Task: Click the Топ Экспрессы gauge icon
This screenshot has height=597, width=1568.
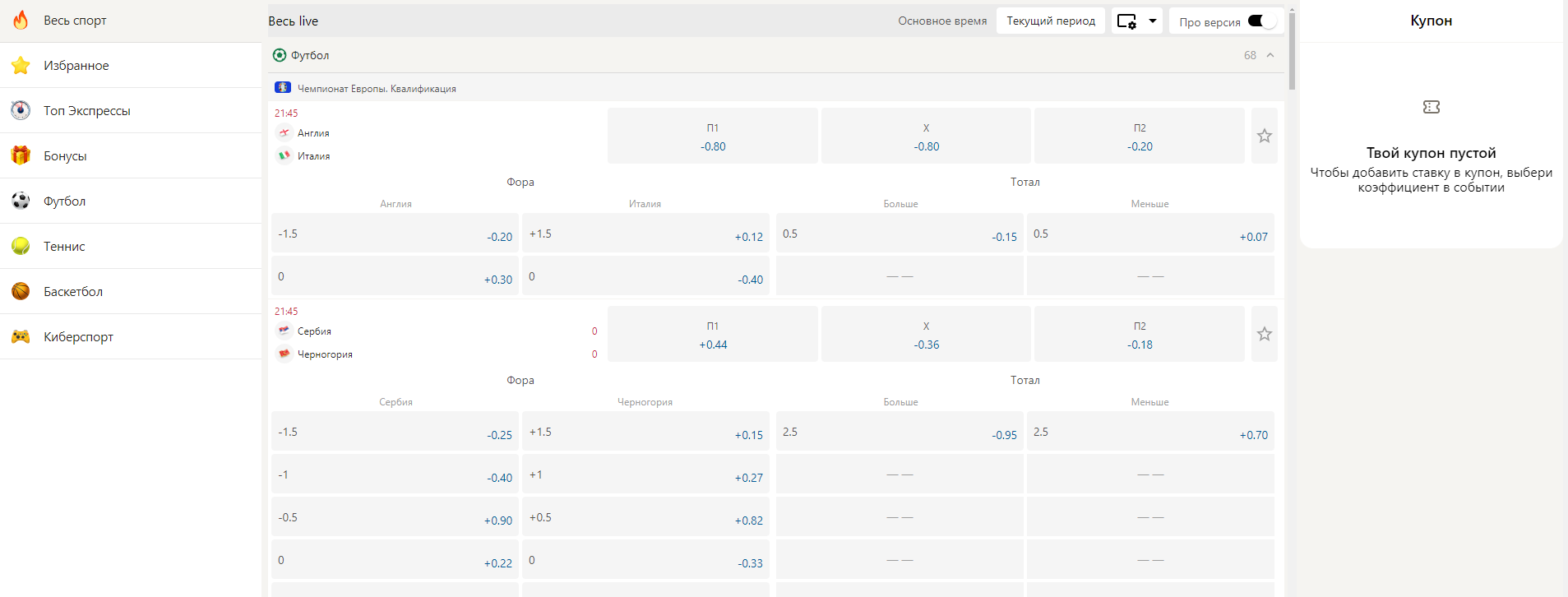Action: [x=21, y=110]
